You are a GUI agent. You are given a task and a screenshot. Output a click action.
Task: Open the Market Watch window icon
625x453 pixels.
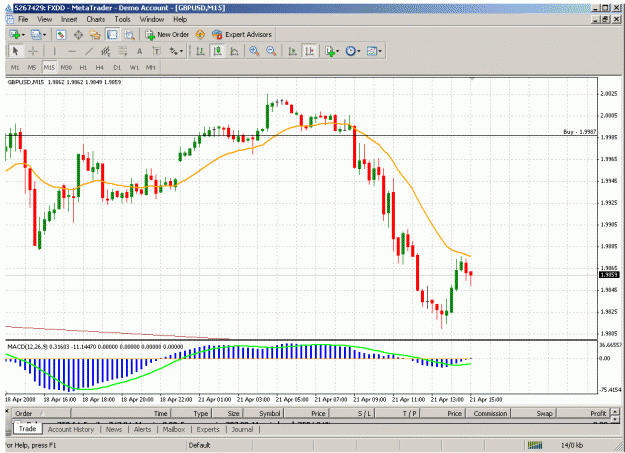pos(61,35)
